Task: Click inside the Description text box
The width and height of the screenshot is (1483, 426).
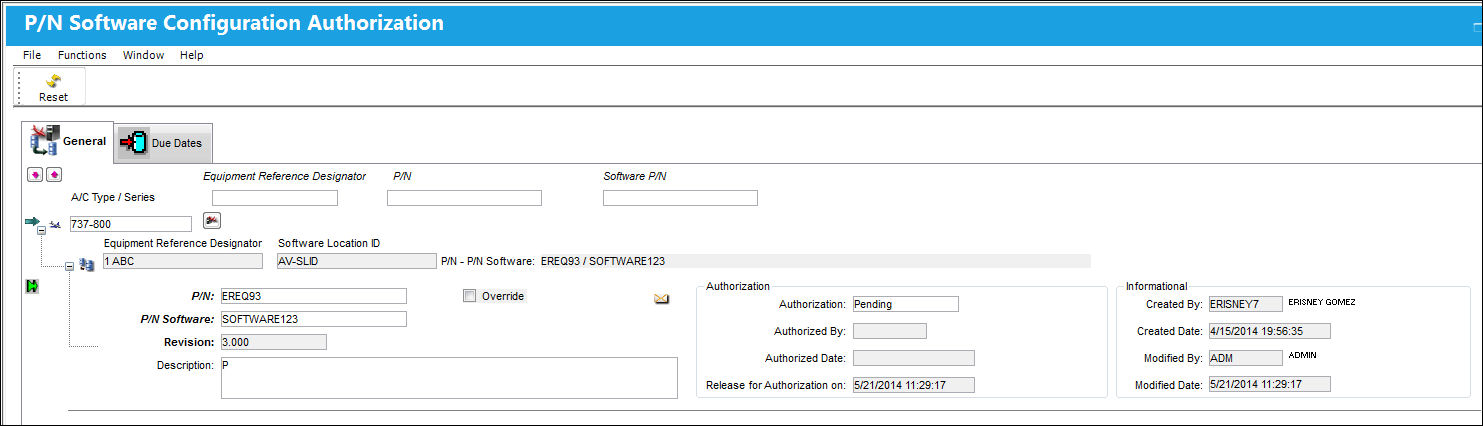Action: coord(449,378)
